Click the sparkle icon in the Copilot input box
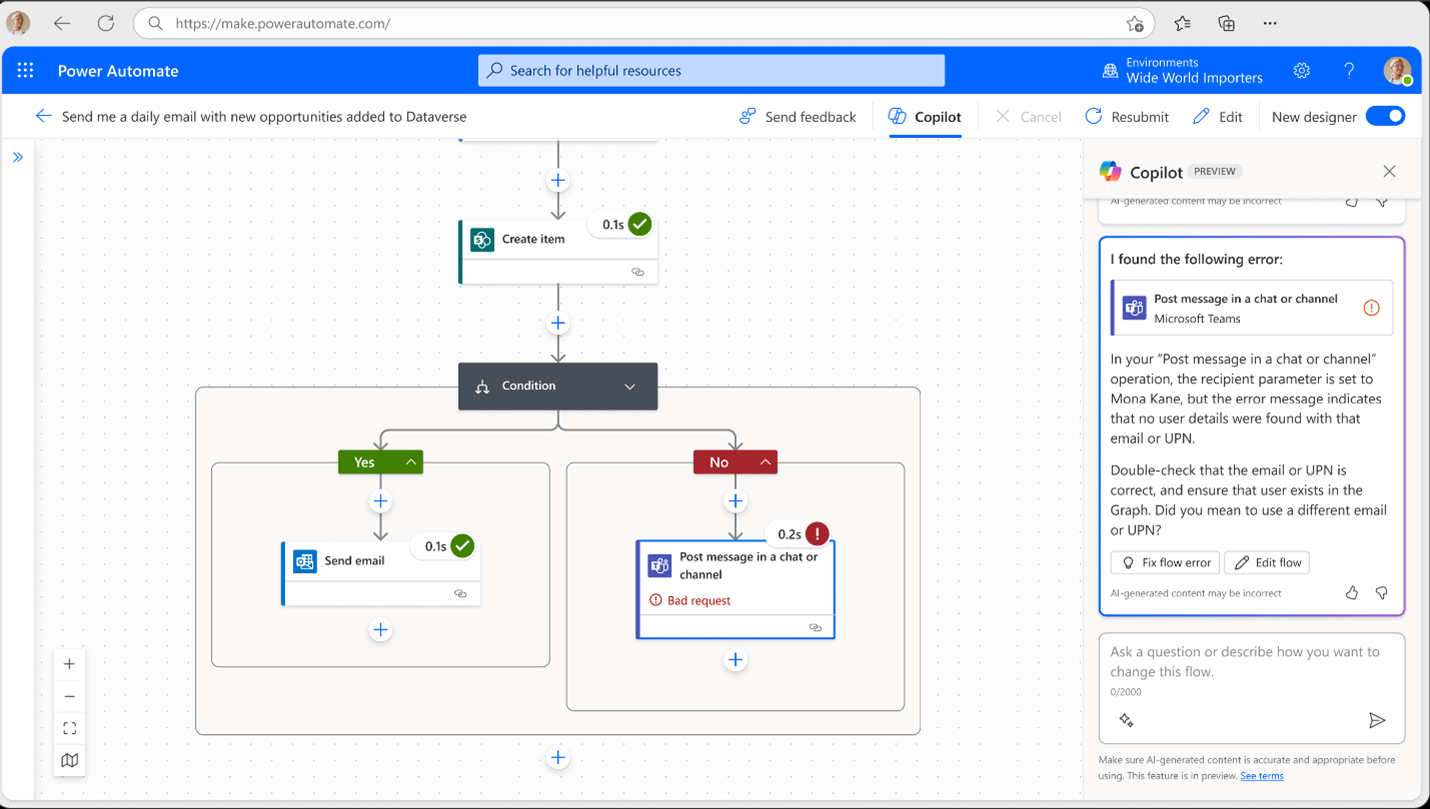1430x809 pixels. click(x=1126, y=719)
